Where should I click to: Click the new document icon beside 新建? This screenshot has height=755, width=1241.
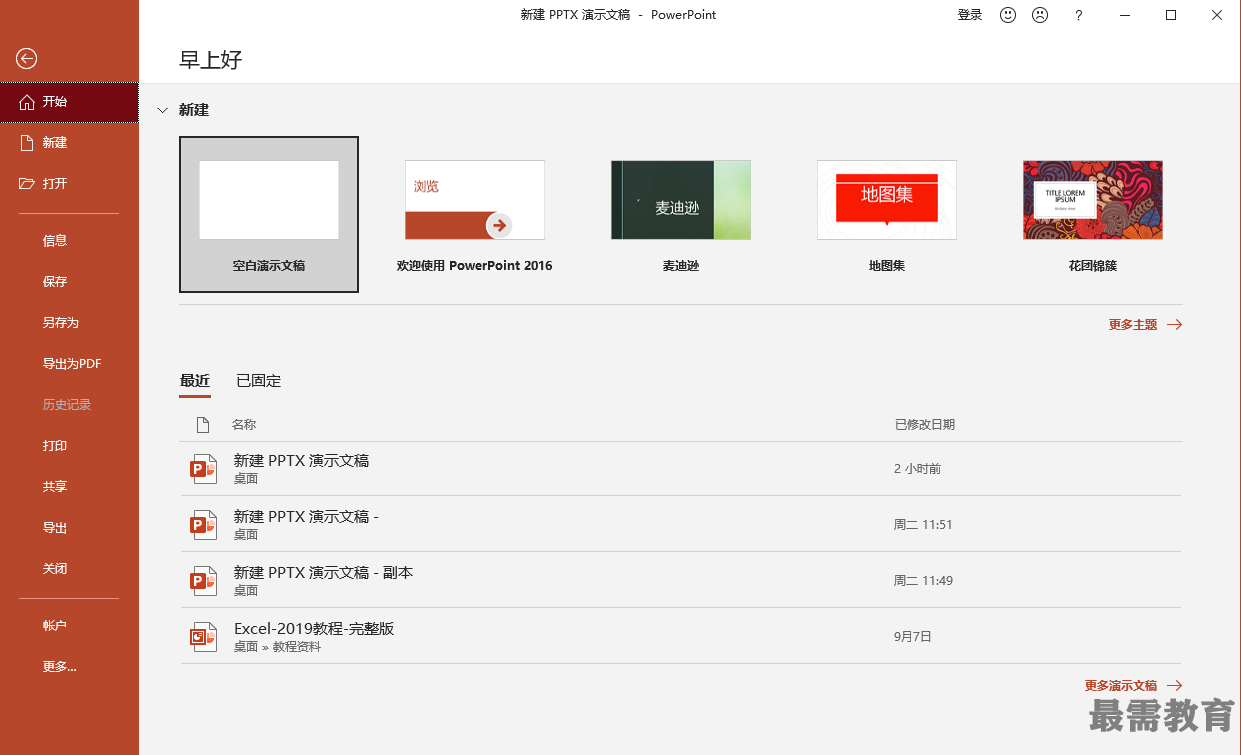click(x=27, y=143)
